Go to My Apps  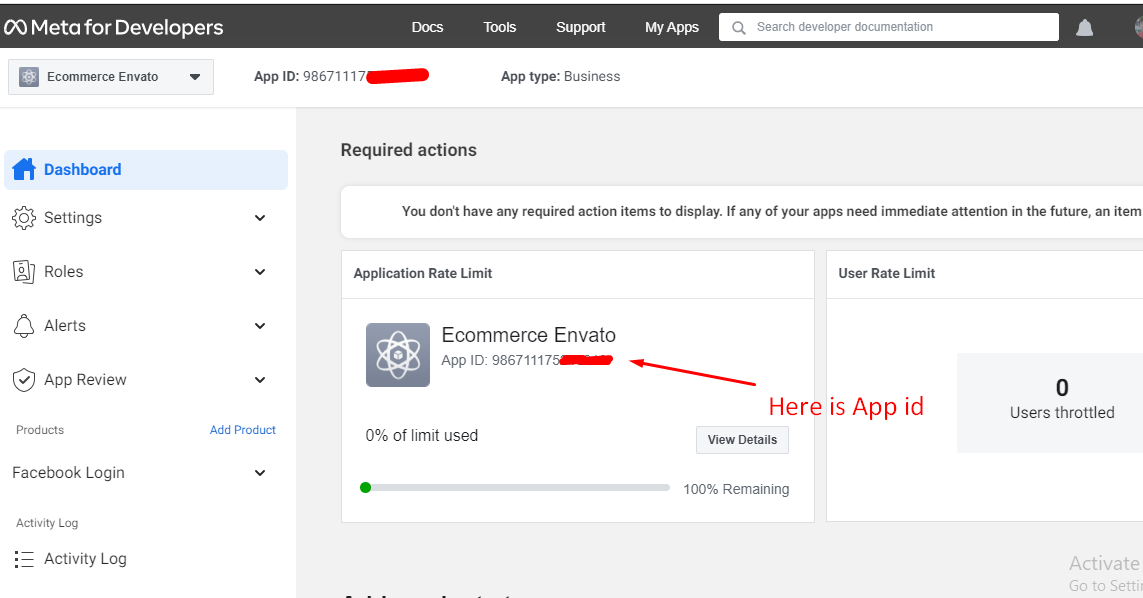(x=672, y=27)
